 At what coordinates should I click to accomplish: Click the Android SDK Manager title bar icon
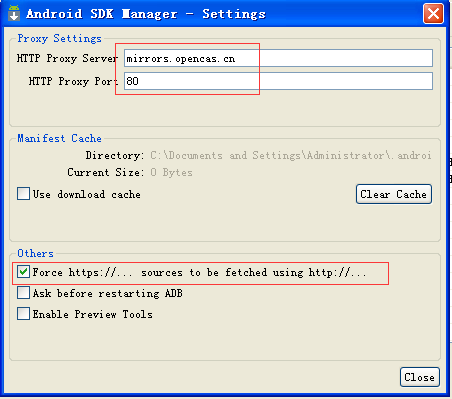point(14,13)
